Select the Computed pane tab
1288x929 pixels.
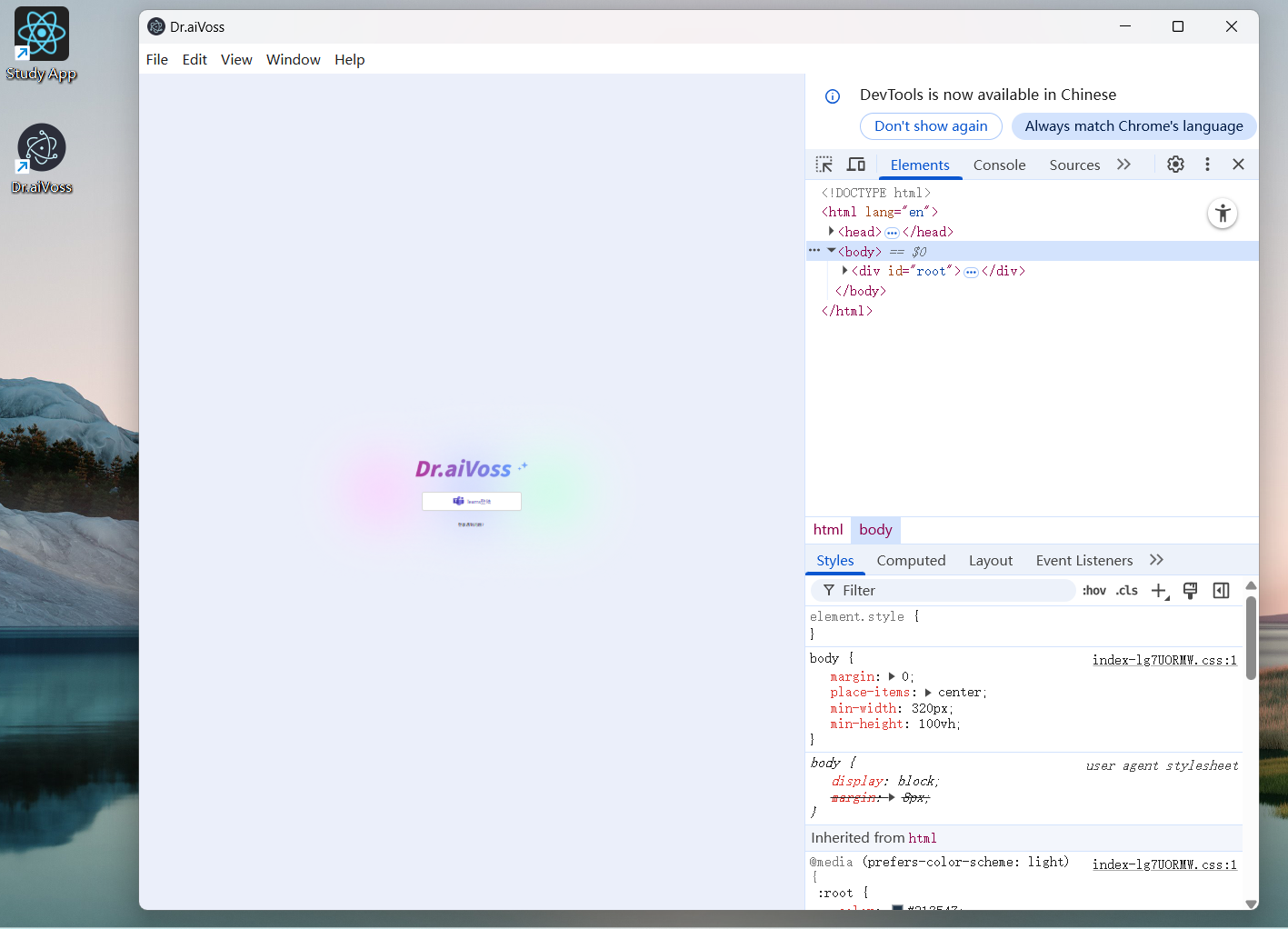(911, 561)
